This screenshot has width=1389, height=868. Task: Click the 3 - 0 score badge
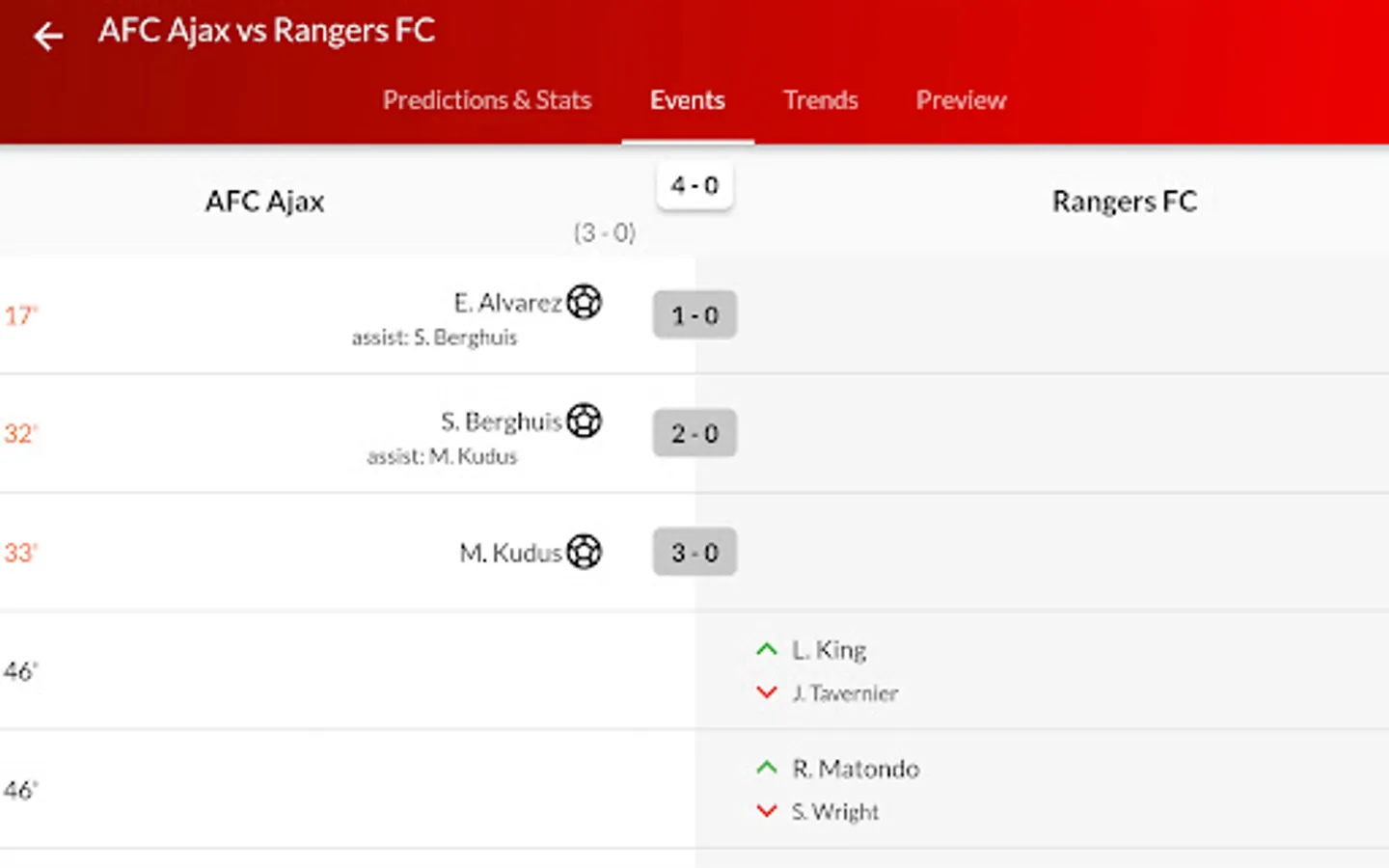pyautogui.click(x=694, y=553)
